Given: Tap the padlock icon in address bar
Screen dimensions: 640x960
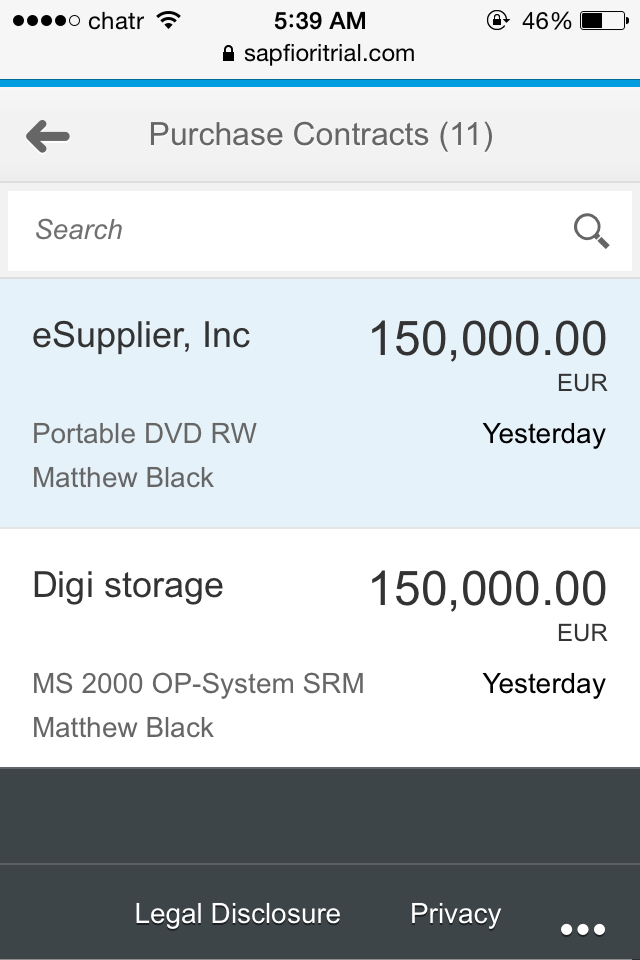Looking at the screenshot, I should pos(229,54).
